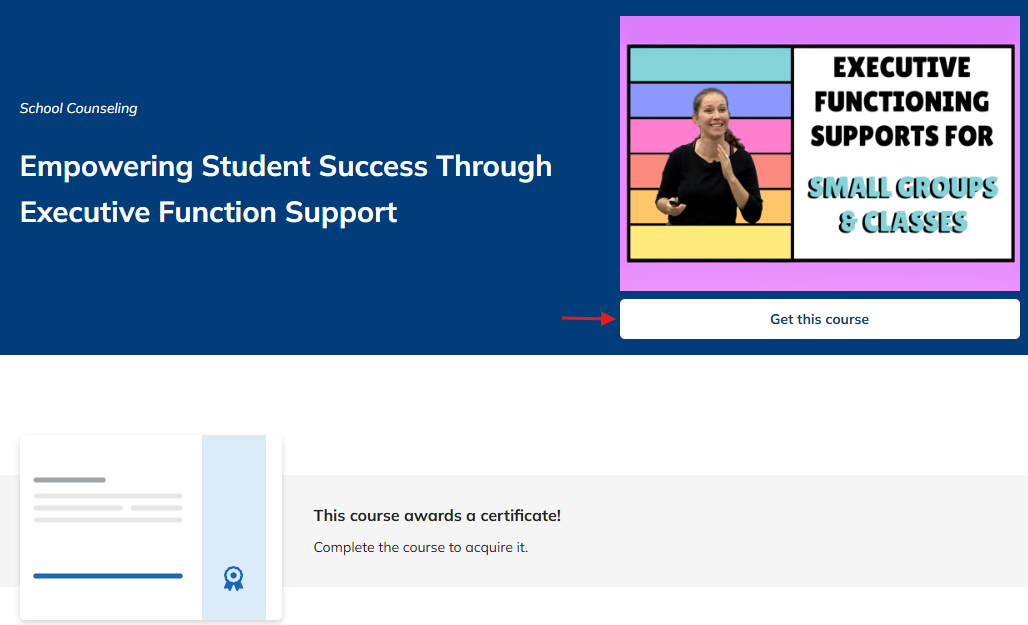This screenshot has width=1028, height=625.
Task: Click the "Get this course" button
Action: (819, 319)
